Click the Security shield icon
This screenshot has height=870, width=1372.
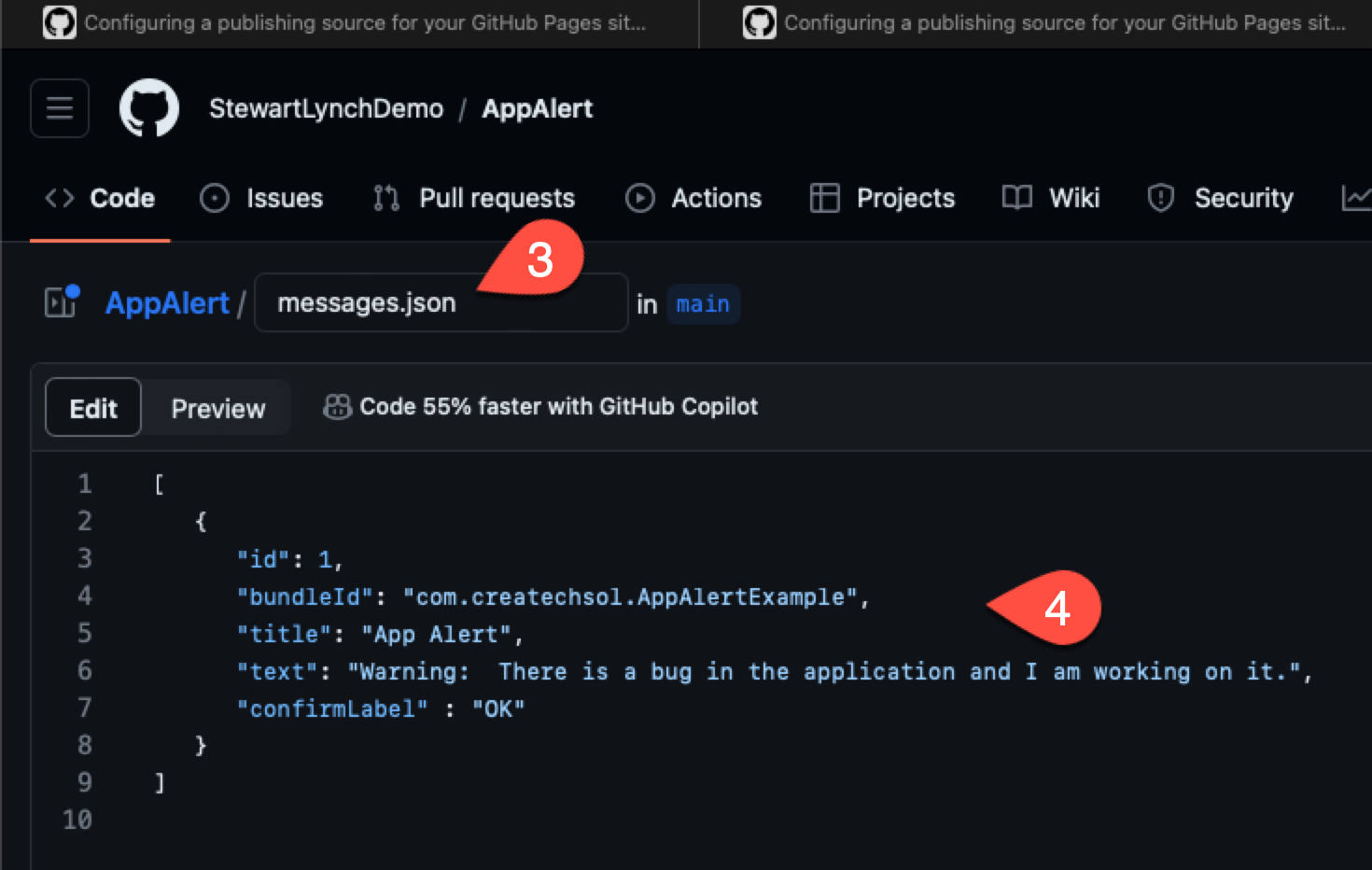coord(1160,198)
